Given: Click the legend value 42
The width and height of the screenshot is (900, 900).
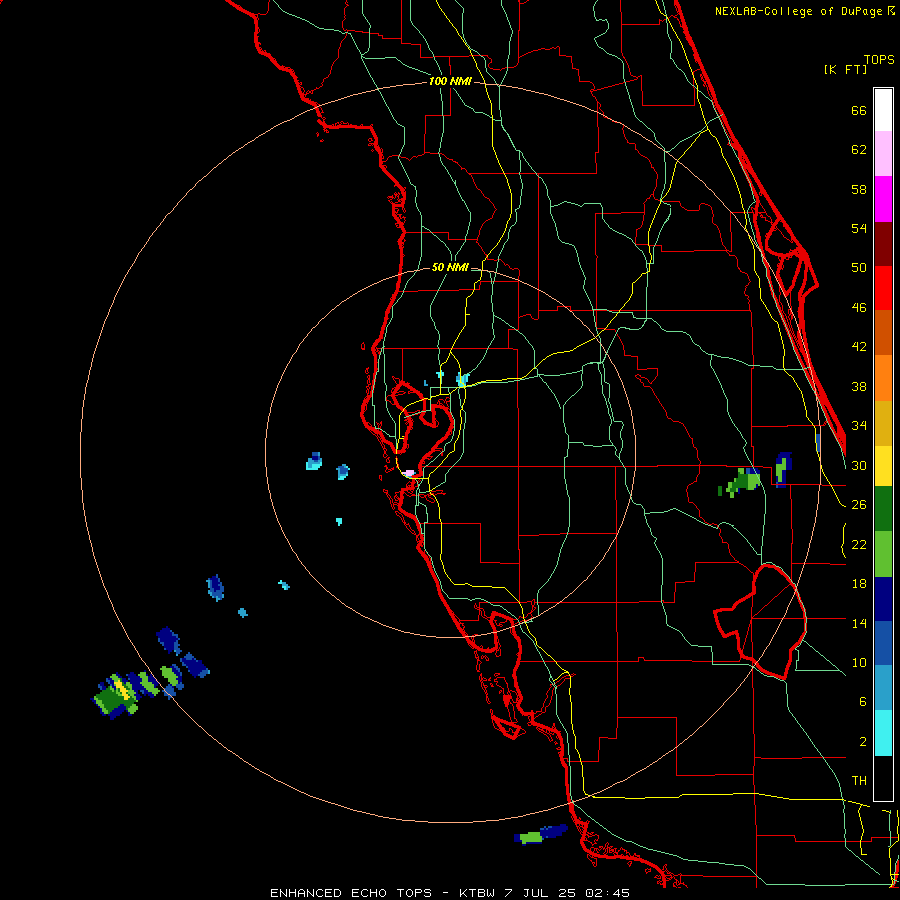Looking at the screenshot, I should pos(859,347).
